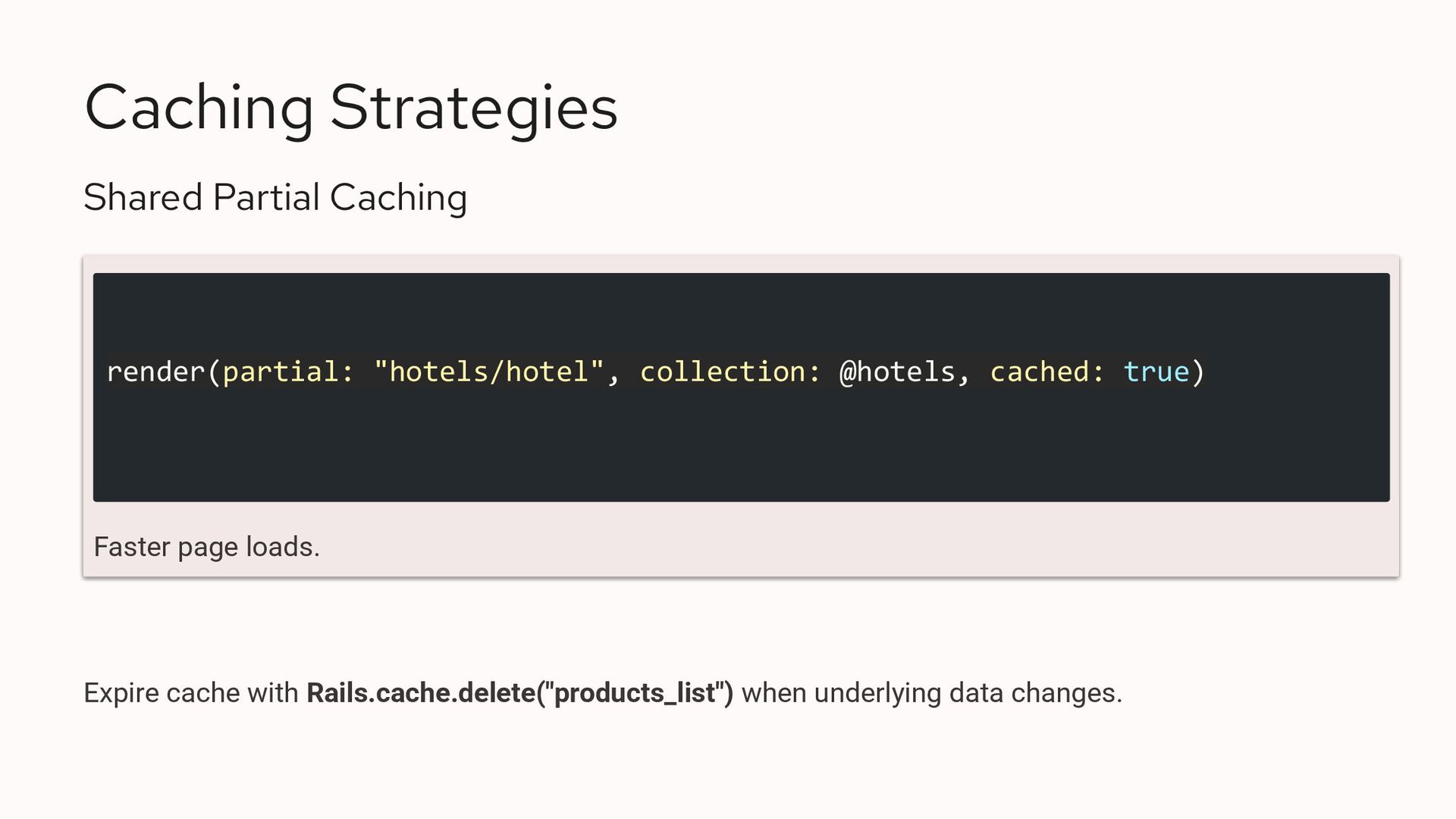Select the "hotels/hotel" string literal
1456x819 pixels.
tap(489, 372)
